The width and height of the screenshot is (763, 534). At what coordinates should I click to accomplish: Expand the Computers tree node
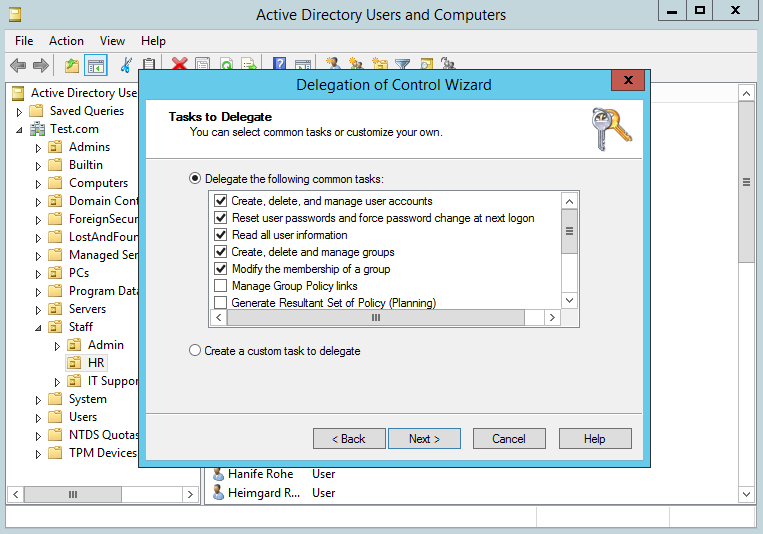pos(38,184)
